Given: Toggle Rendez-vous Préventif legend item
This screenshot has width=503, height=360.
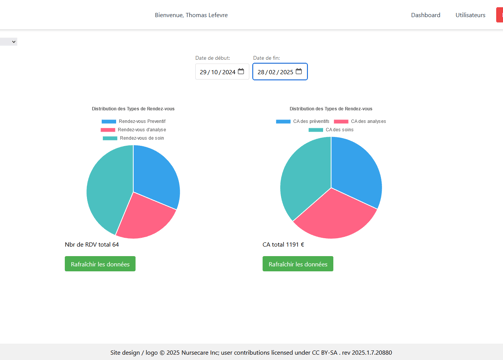Looking at the screenshot, I should [134, 121].
